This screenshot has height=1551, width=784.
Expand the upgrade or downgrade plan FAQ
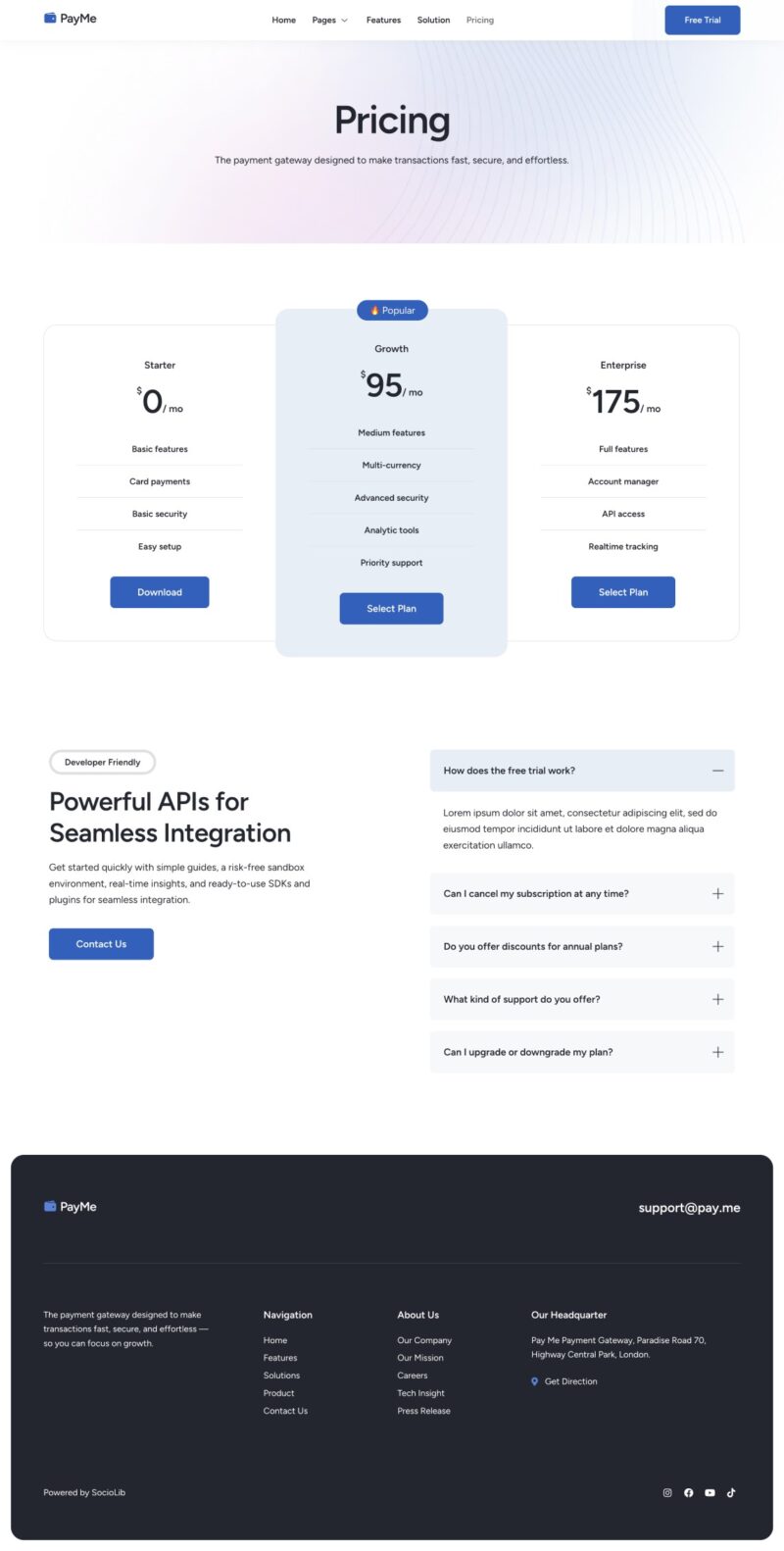(717, 1052)
